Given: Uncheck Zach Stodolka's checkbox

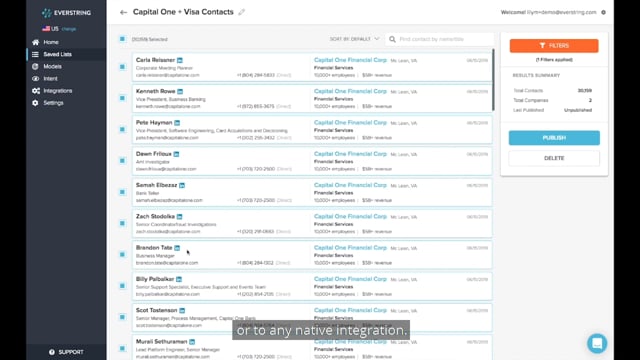Looking at the screenshot, I should click(x=122, y=223).
